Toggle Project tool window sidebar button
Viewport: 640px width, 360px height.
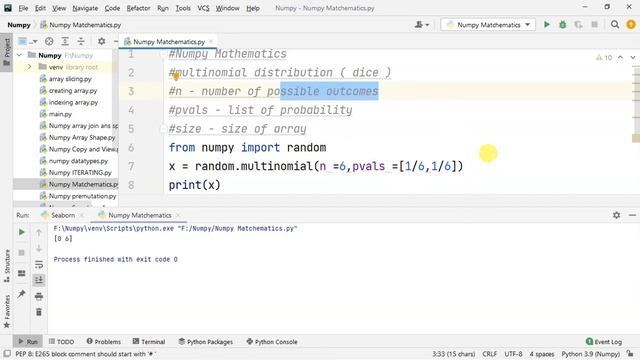click(7, 52)
